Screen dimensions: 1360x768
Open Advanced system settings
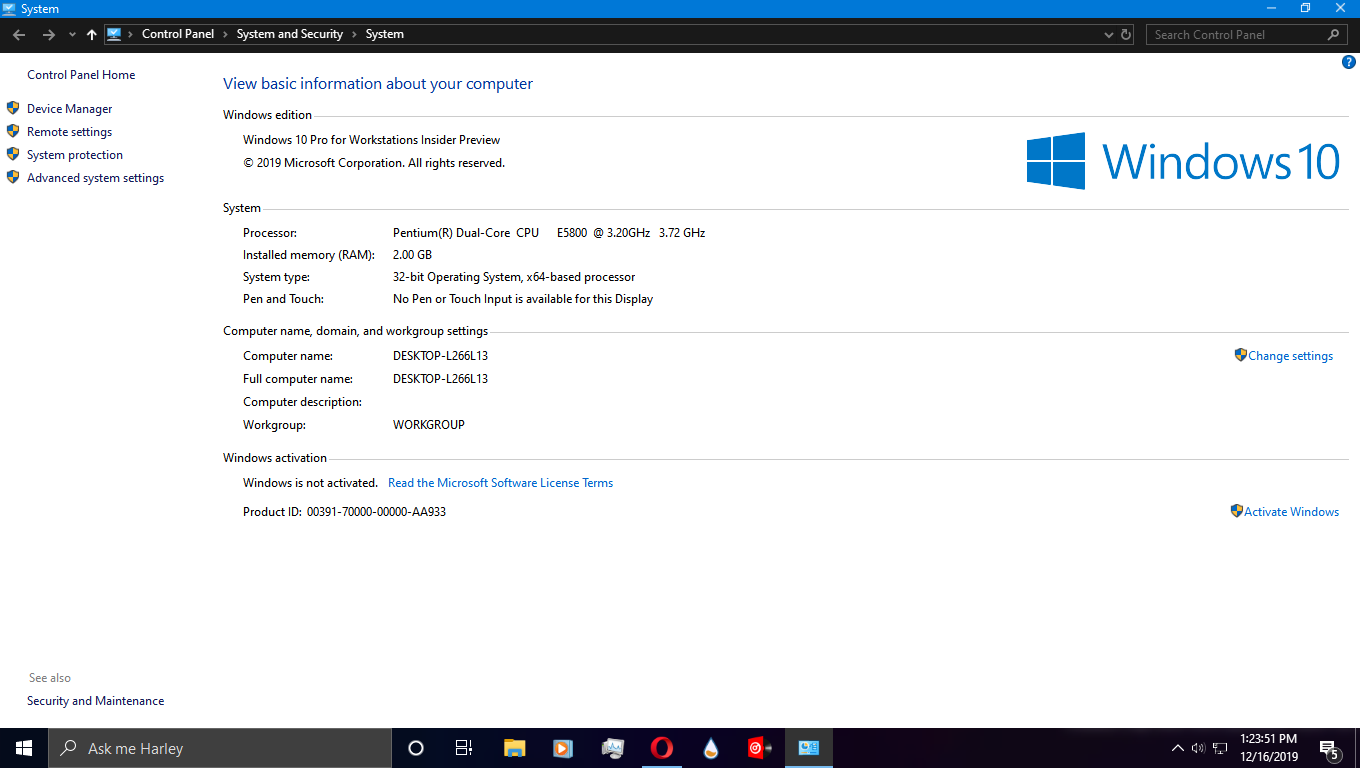(x=95, y=178)
